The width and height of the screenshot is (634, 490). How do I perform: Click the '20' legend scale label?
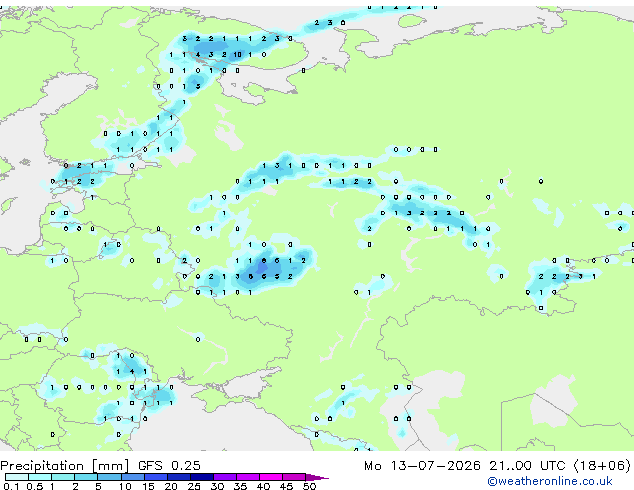pos(171,486)
